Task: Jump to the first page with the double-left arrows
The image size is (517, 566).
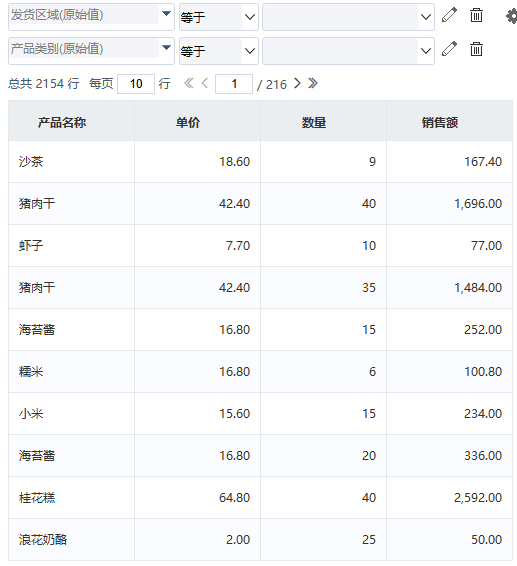Action: [x=189, y=84]
